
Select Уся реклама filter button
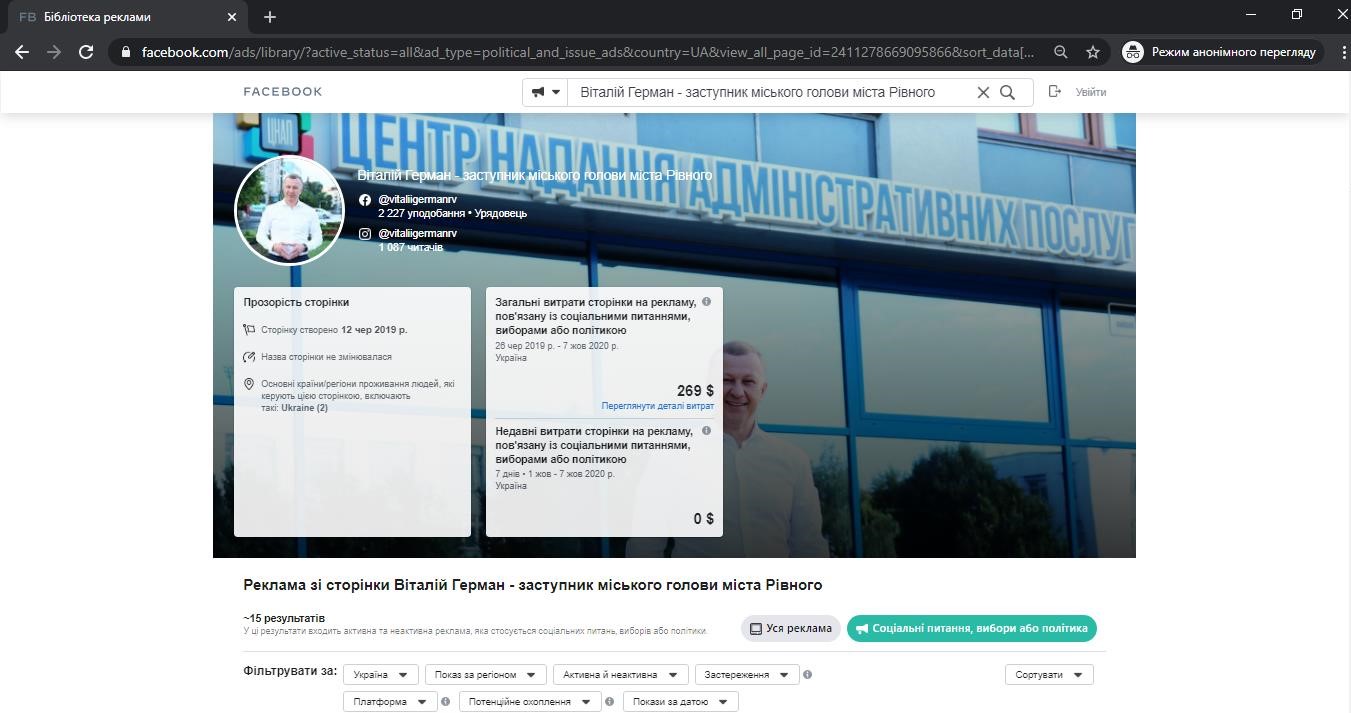[790, 628]
